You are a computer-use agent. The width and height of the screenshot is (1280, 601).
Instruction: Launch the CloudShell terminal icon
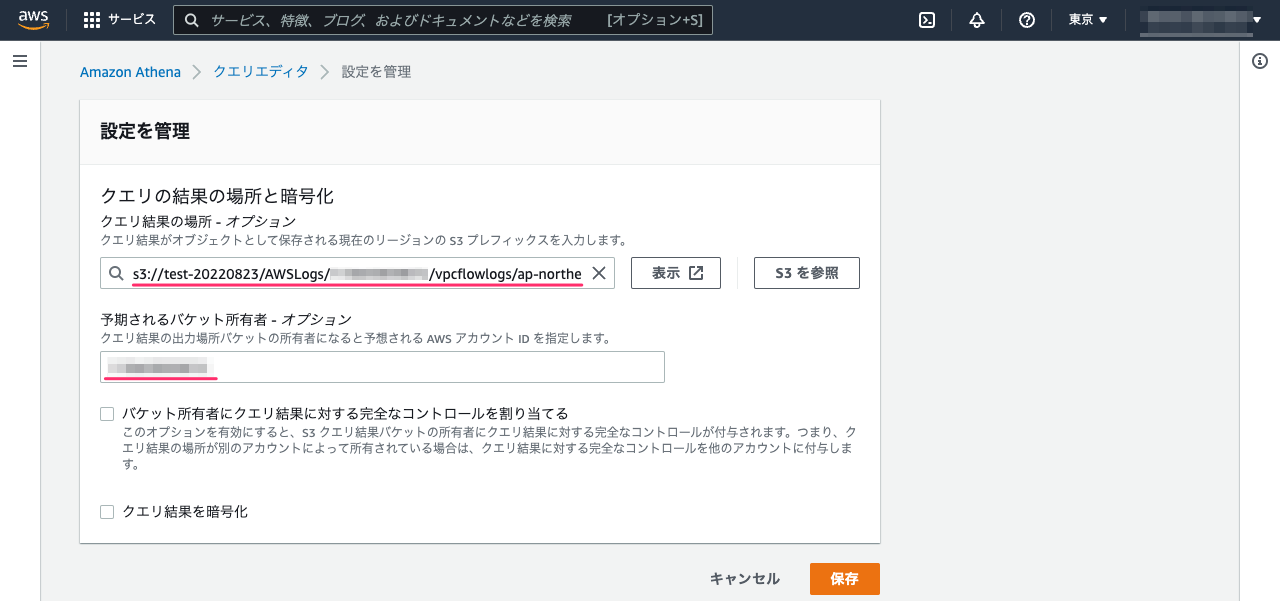(x=927, y=20)
